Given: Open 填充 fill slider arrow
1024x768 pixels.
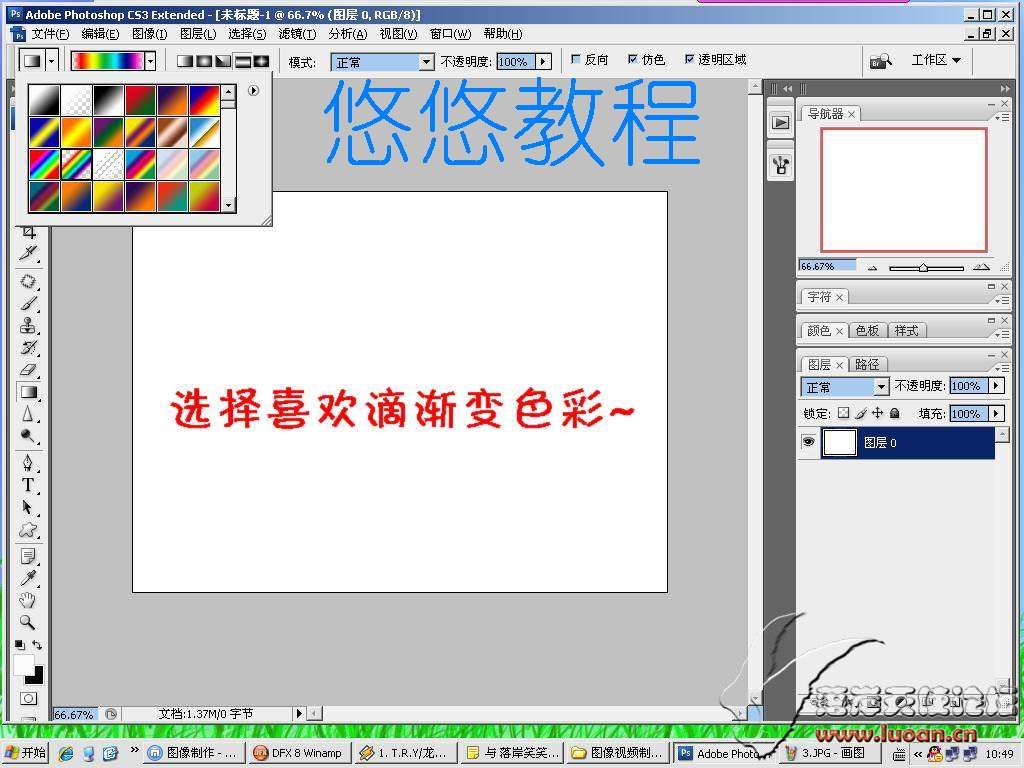Looking at the screenshot, I should [997, 413].
